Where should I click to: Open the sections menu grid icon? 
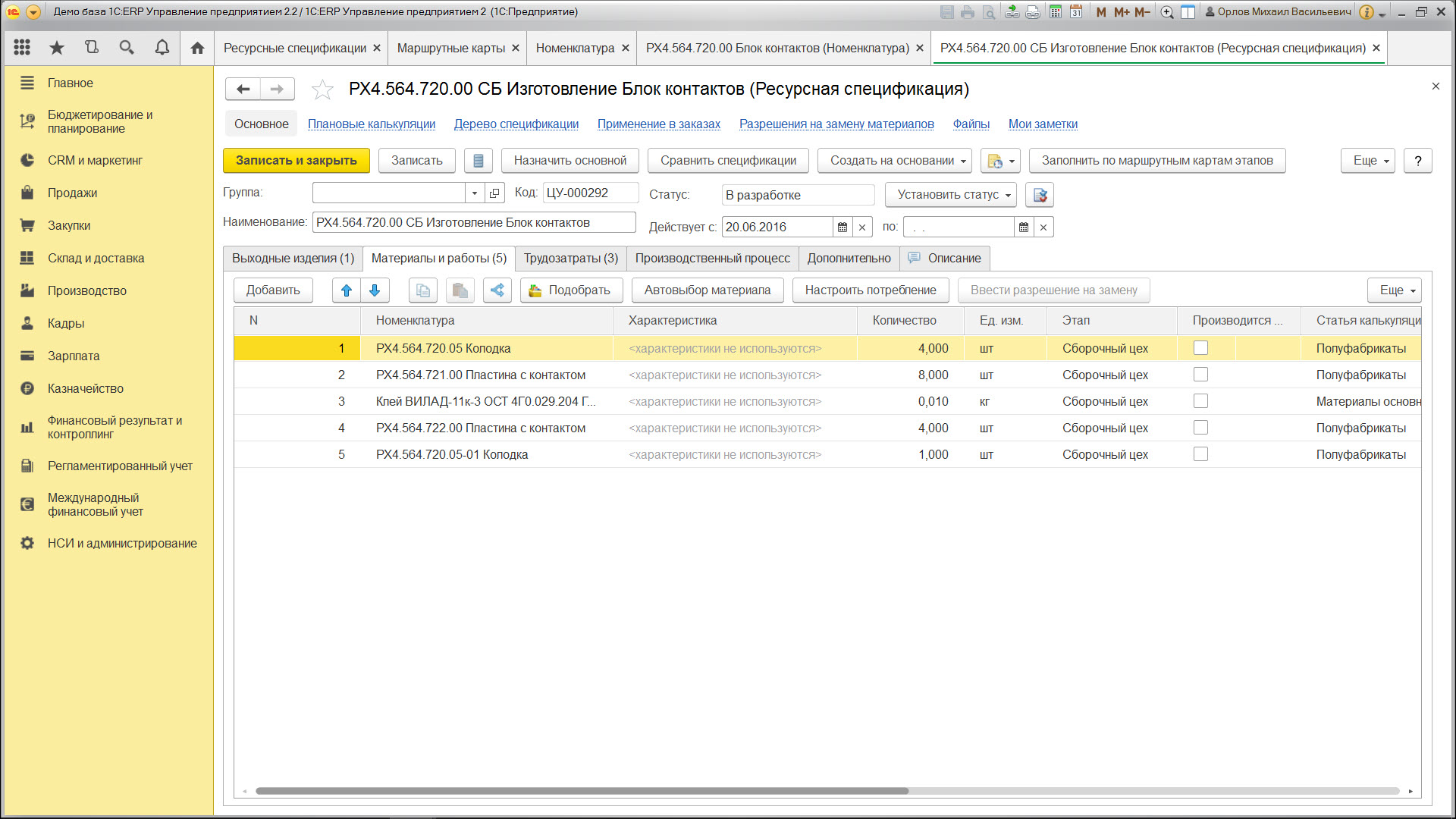click(22, 48)
